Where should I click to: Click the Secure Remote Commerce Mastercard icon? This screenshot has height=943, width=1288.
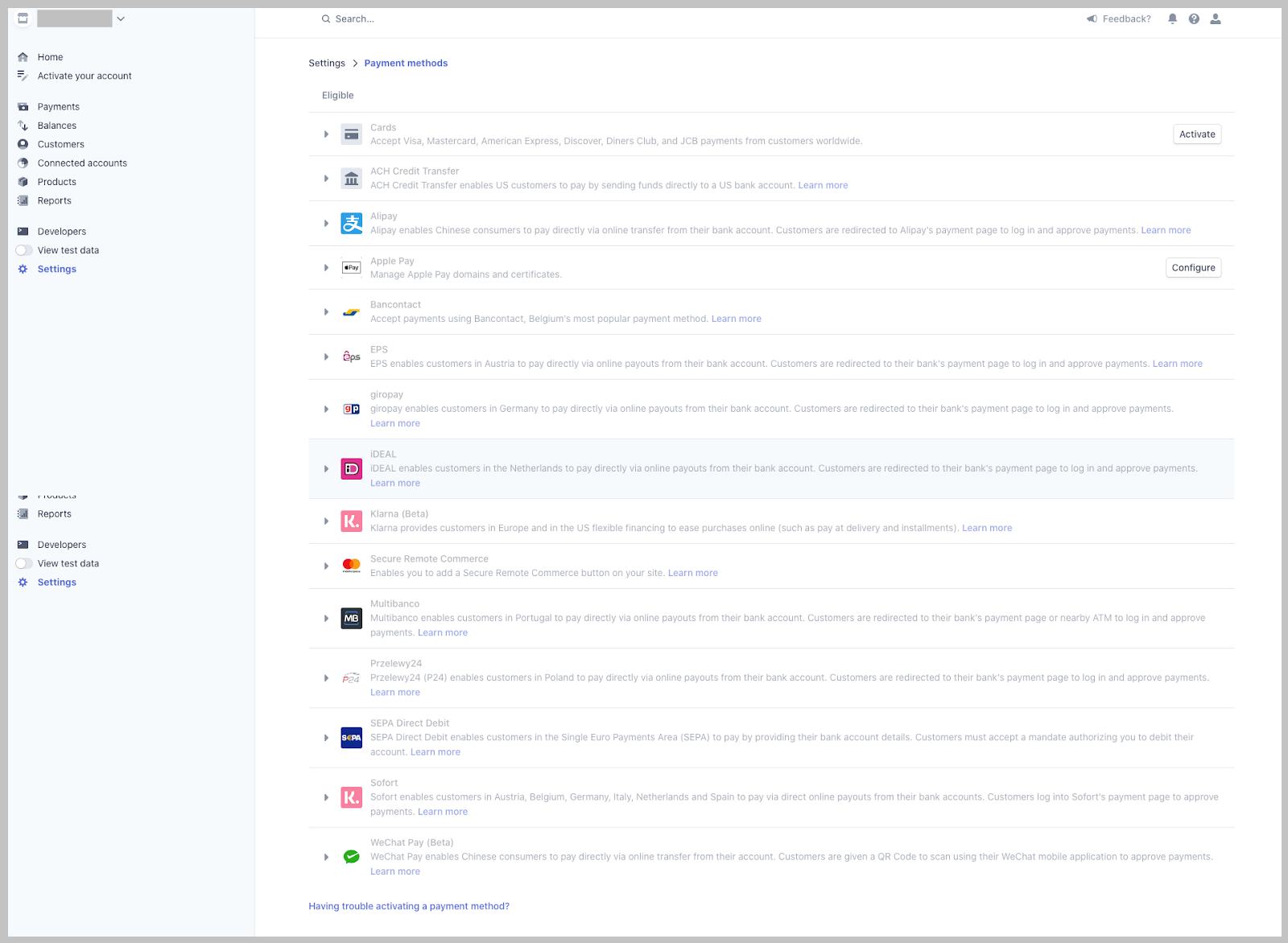tap(352, 566)
